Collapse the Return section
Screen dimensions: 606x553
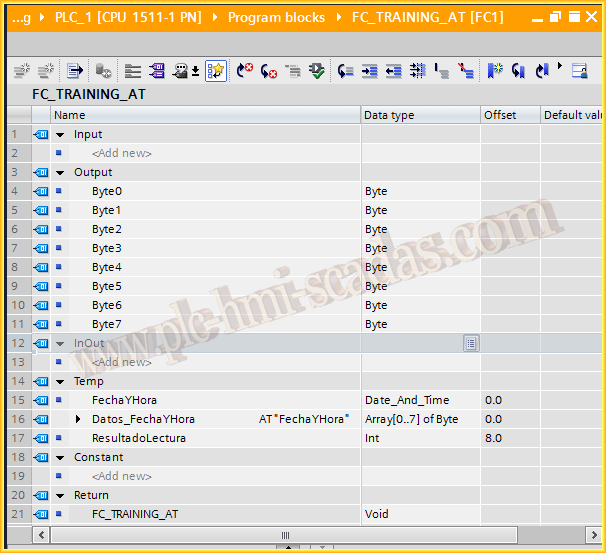point(60,495)
